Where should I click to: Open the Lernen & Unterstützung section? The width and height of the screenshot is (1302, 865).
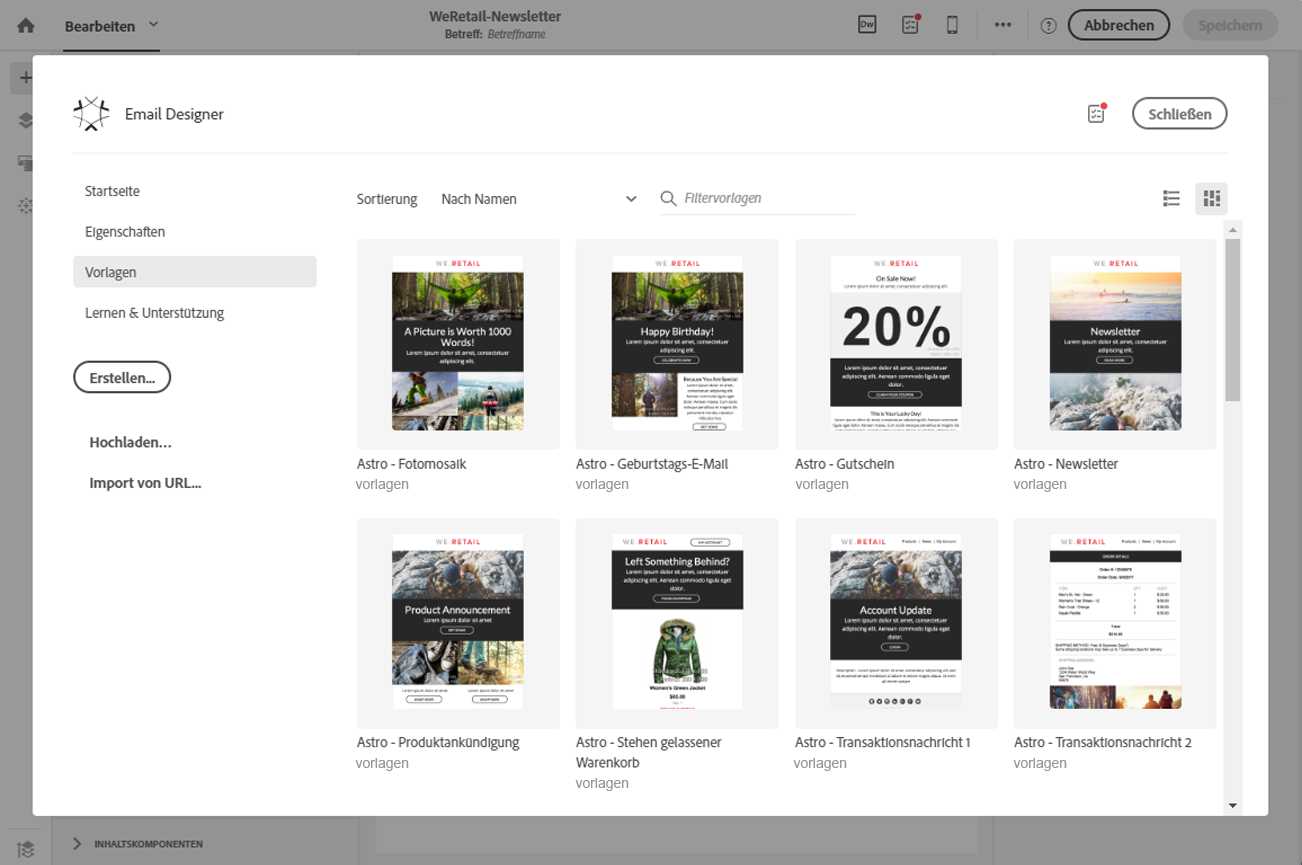click(154, 313)
